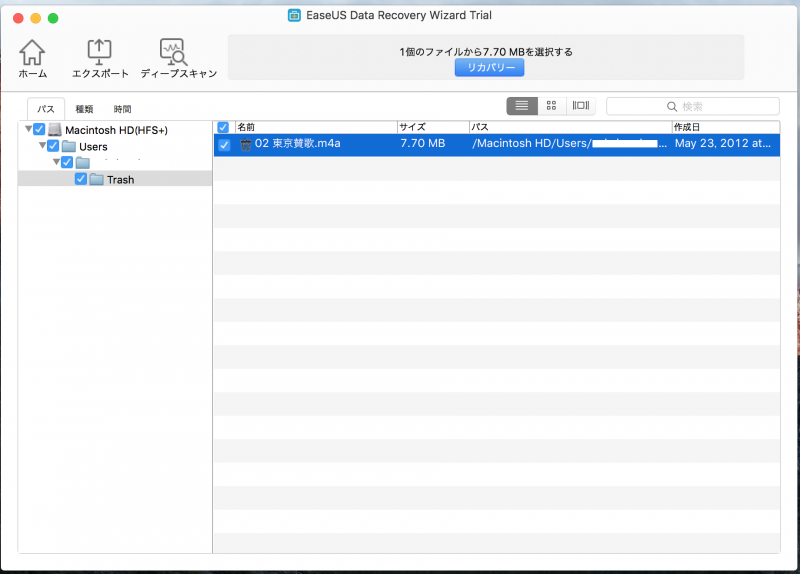
Task: Sort by パス column header
Action: tap(570, 127)
